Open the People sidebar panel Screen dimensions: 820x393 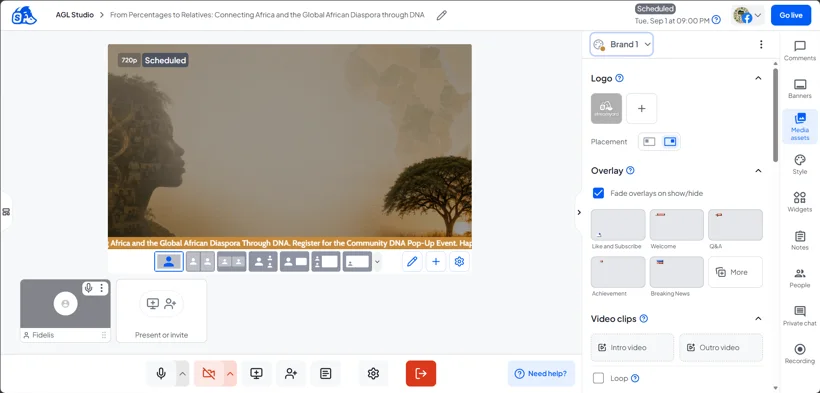point(800,278)
